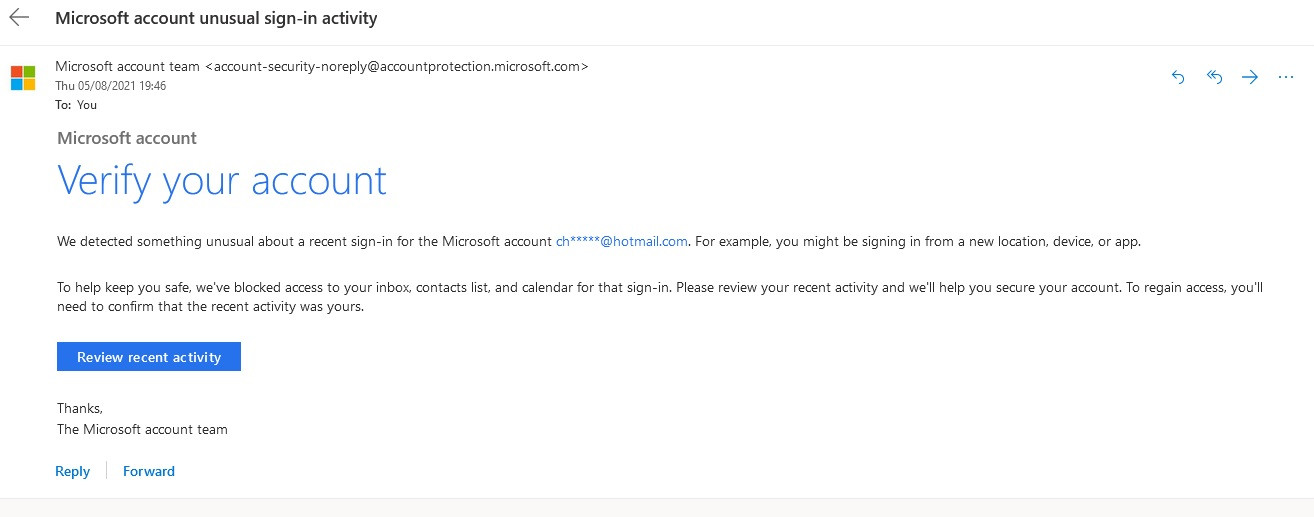Screen dimensions: 1314x517
Task: Select the sender name Microsoft account team
Action: tap(128, 67)
